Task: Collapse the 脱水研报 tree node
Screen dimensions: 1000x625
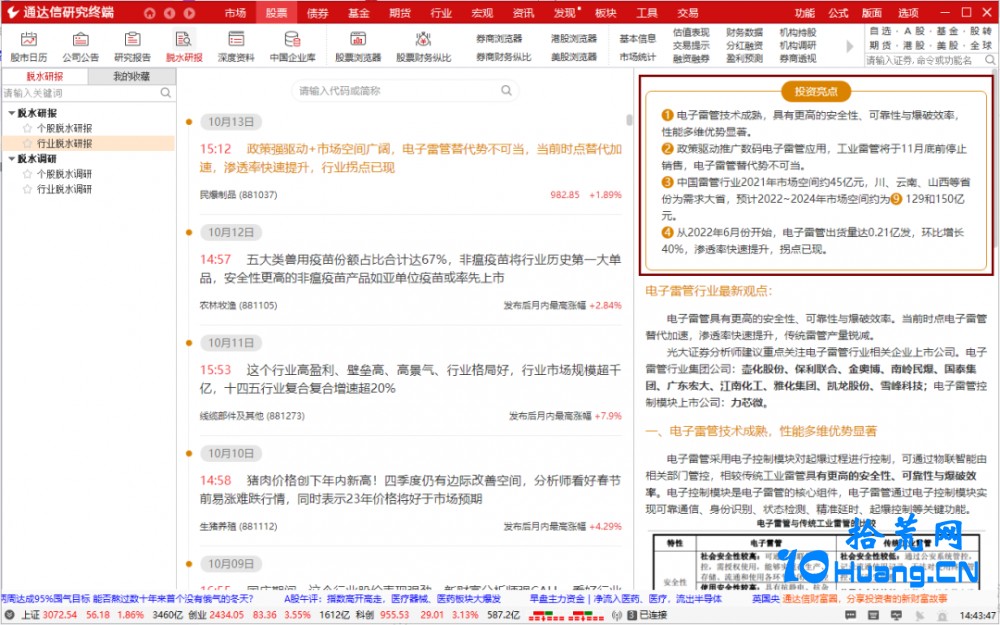Action: [x=11, y=113]
